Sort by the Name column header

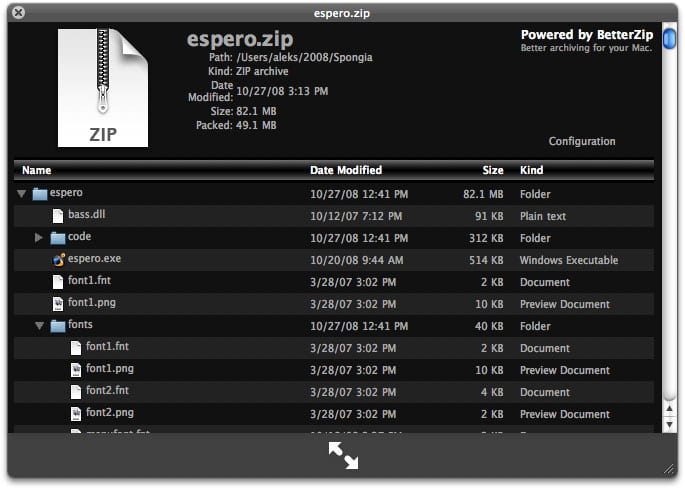point(37,170)
